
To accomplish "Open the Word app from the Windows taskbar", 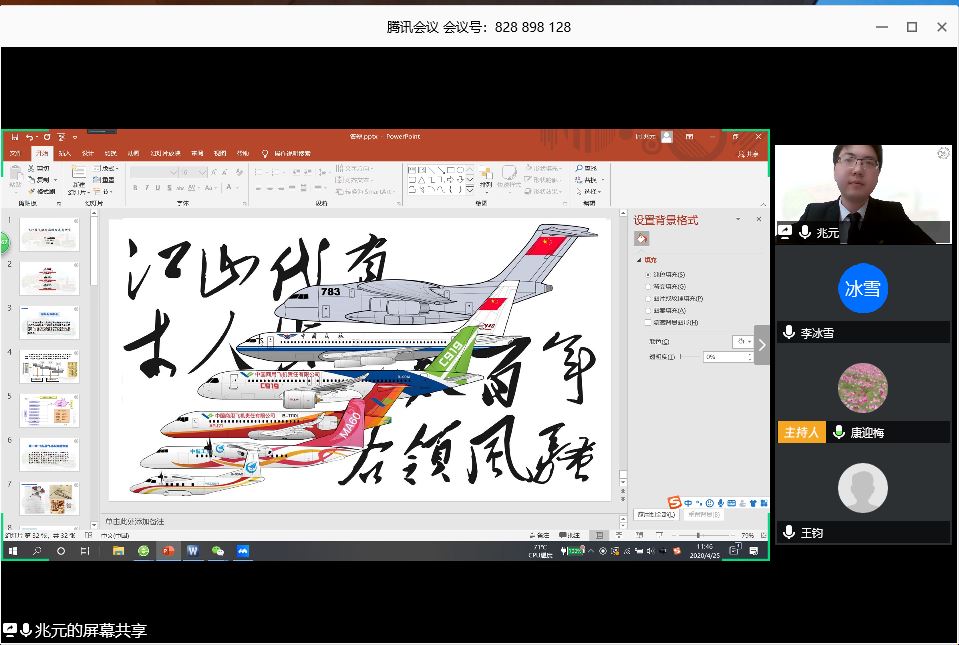I will pyautogui.click(x=193, y=551).
